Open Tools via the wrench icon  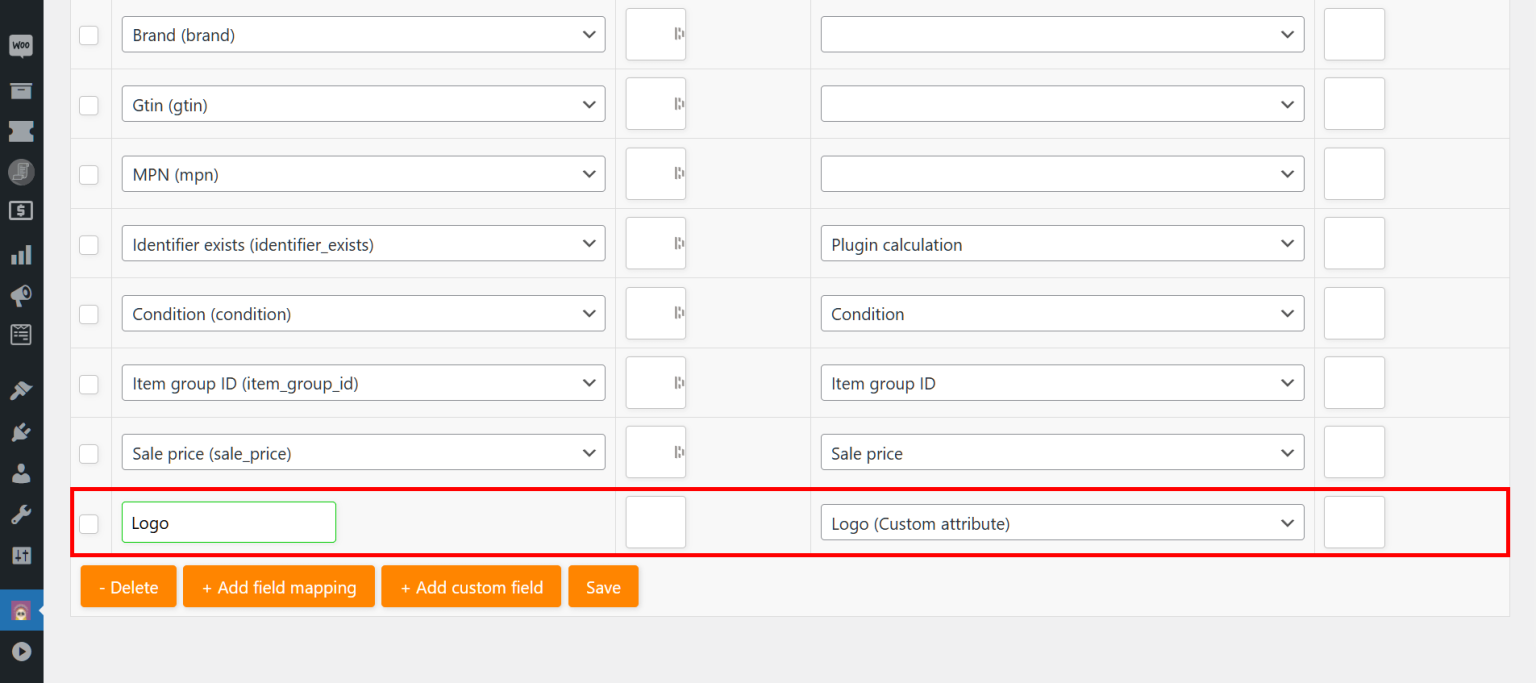coord(22,514)
